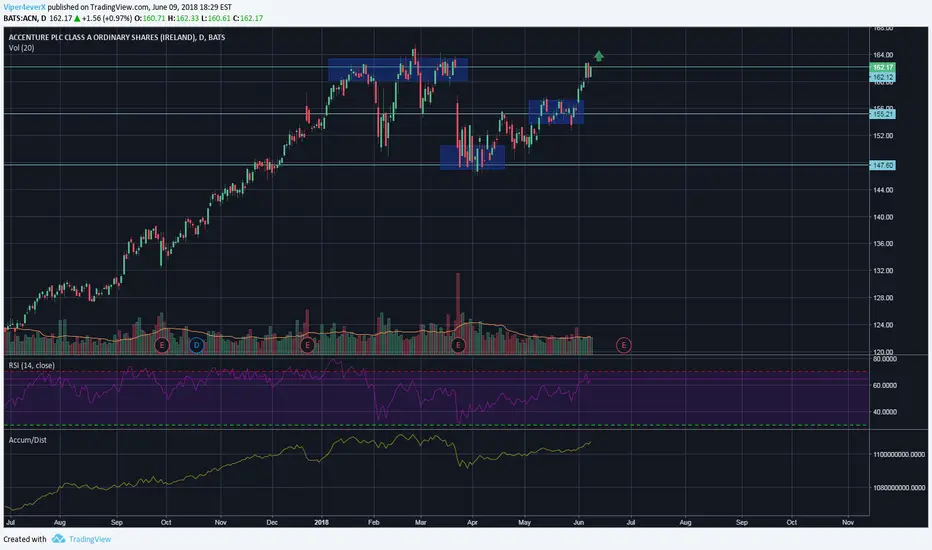The image size is (932, 550).
Task: Click the Jun label on time axis
Action: 578,523
